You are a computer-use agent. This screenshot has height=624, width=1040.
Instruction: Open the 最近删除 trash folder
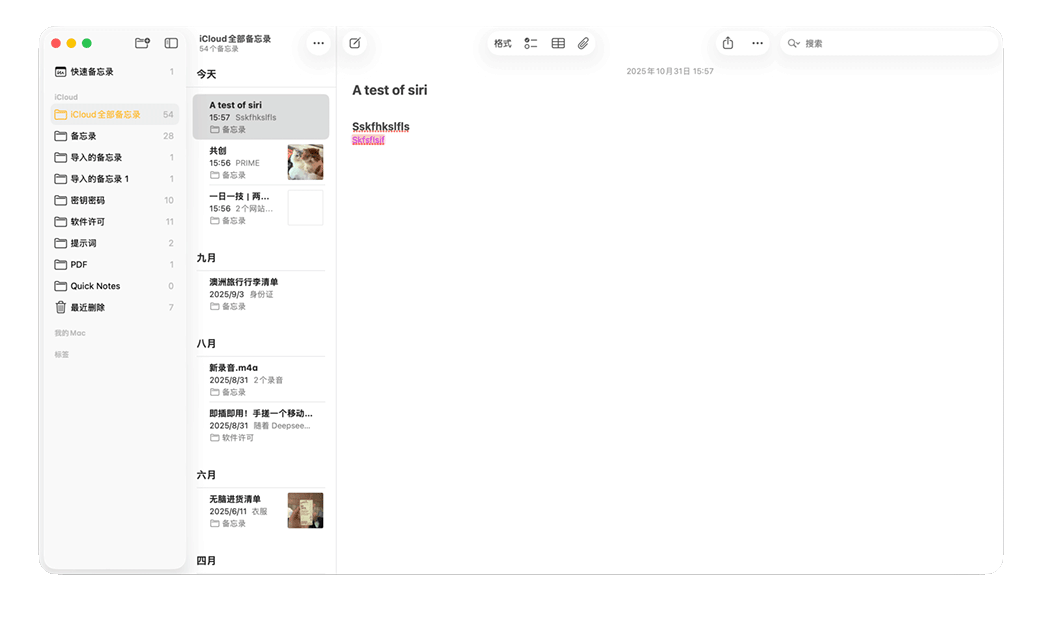pos(87,307)
